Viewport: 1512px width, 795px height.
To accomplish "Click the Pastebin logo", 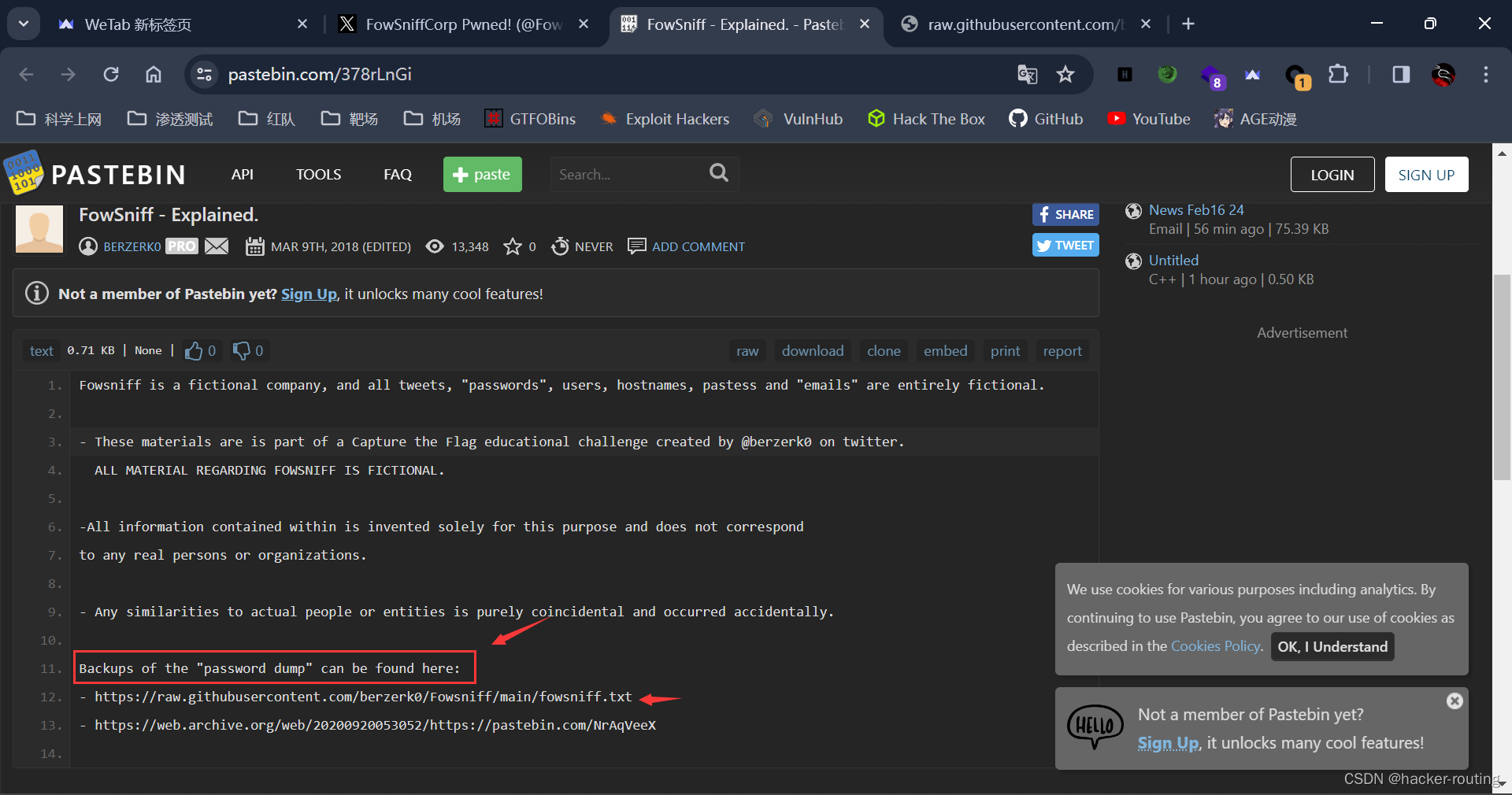I will tap(96, 173).
